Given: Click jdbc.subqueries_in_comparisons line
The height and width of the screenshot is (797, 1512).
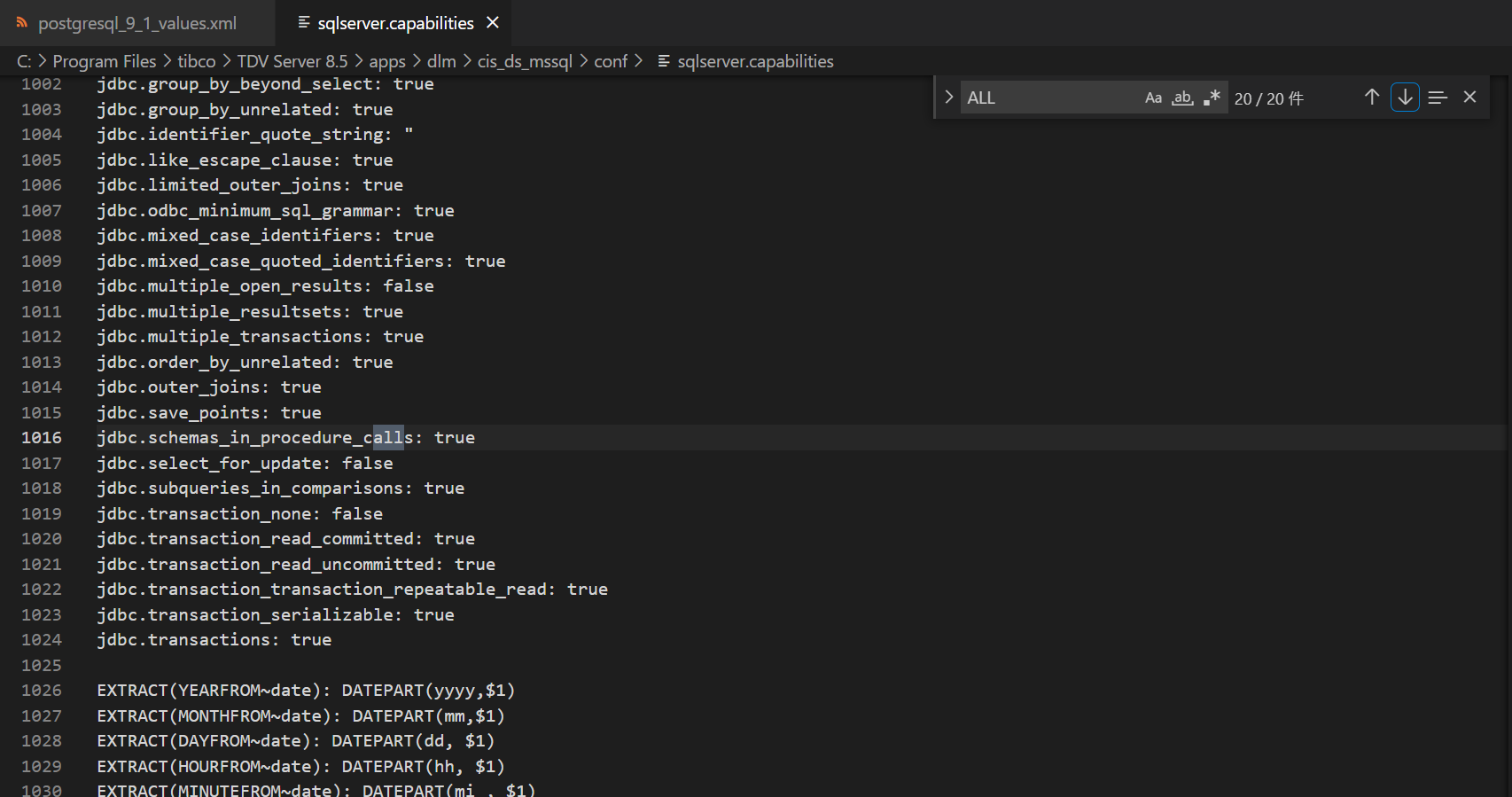Looking at the screenshot, I should (x=281, y=488).
